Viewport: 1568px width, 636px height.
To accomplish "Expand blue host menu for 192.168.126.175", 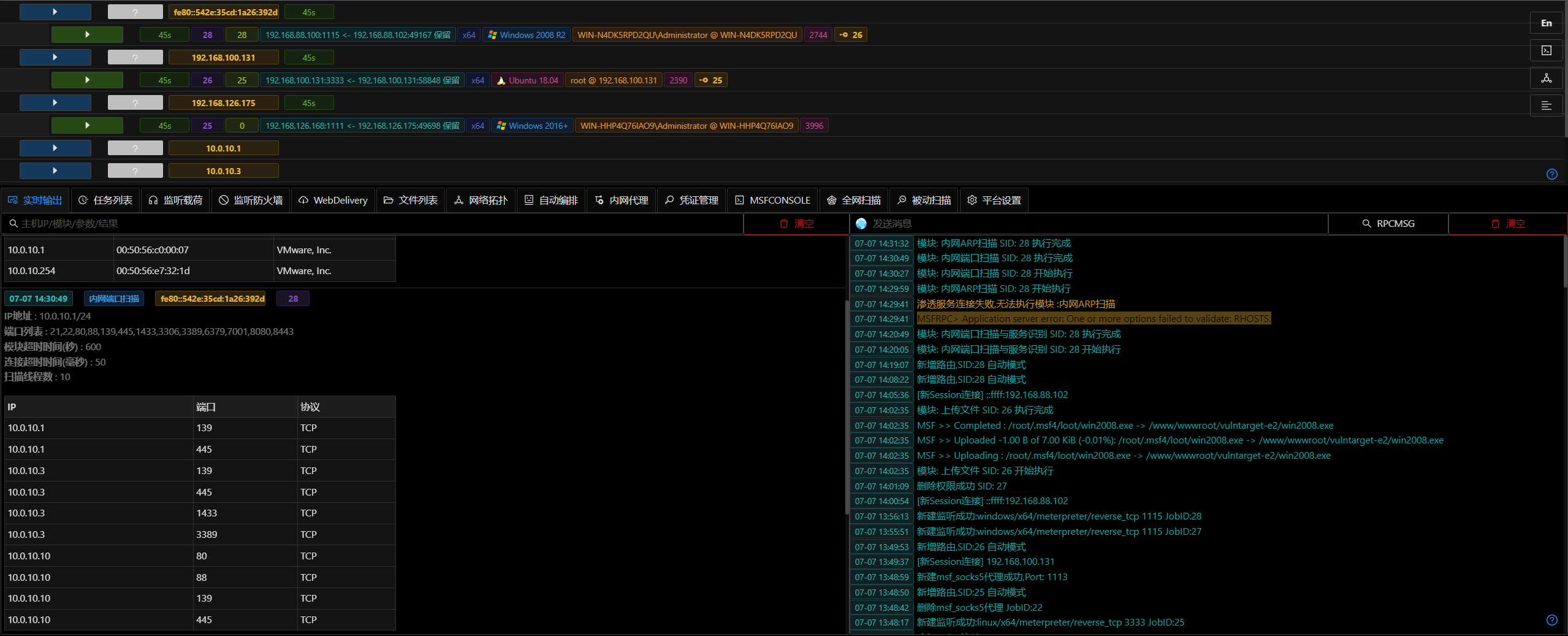I will (55, 103).
